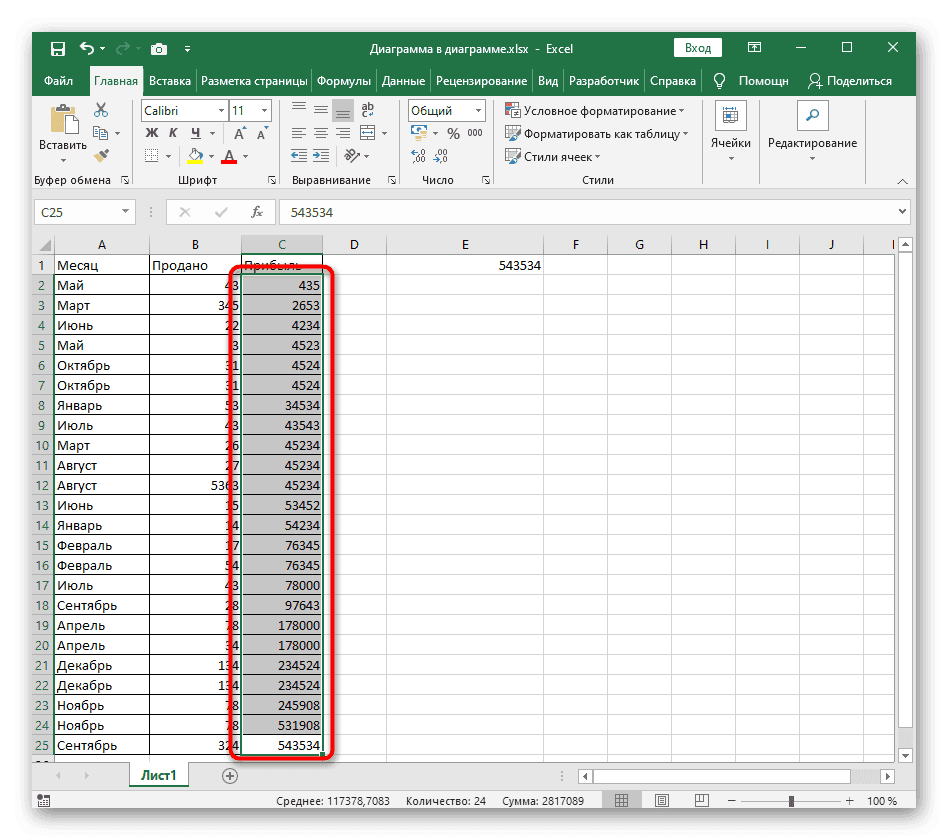
Task: Select the Format Painter brush icon
Action: click(x=101, y=155)
